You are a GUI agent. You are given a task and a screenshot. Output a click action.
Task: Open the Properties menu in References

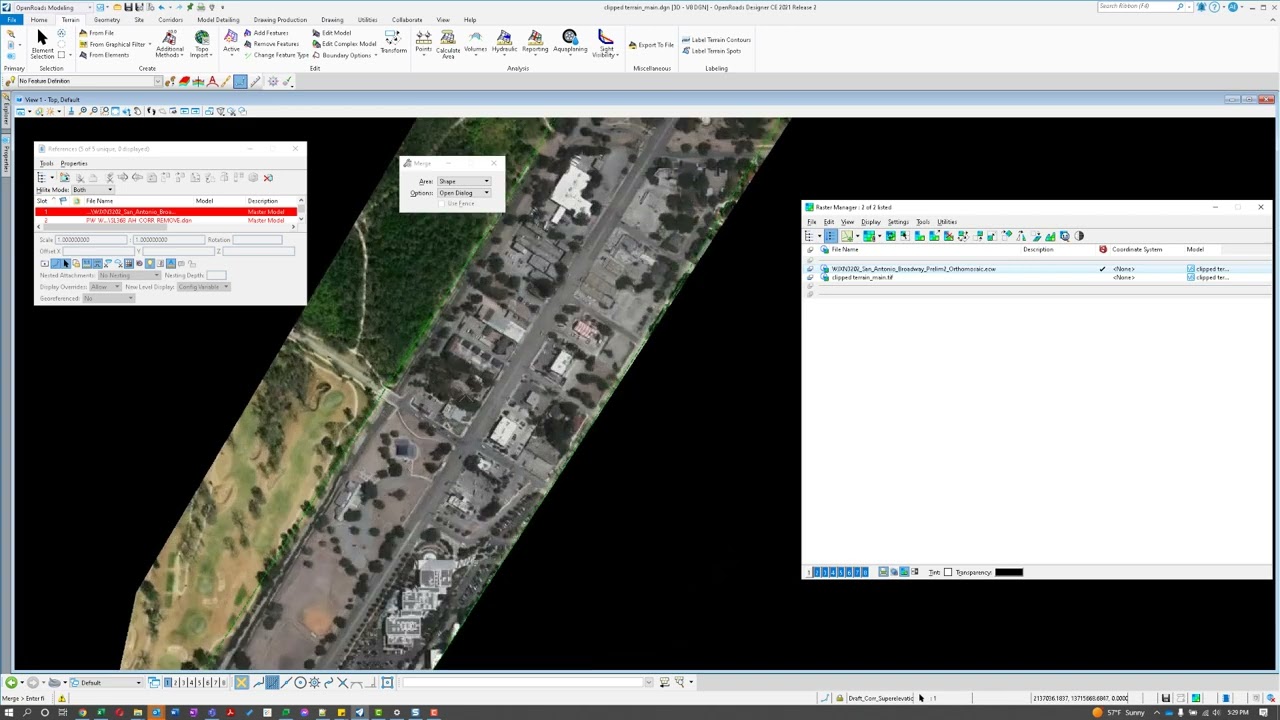(74, 163)
